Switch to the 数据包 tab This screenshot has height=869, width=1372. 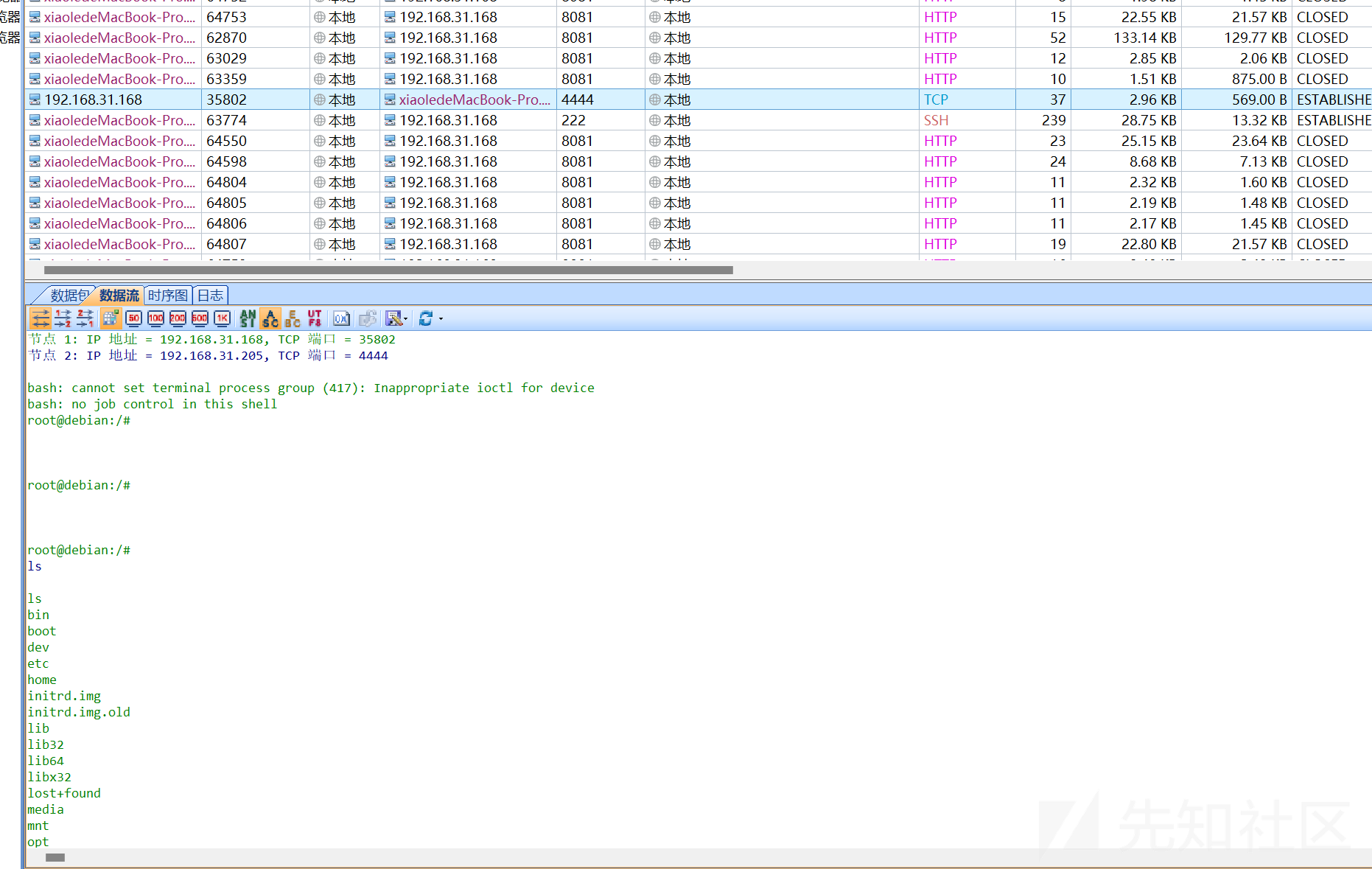click(x=69, y=296)
